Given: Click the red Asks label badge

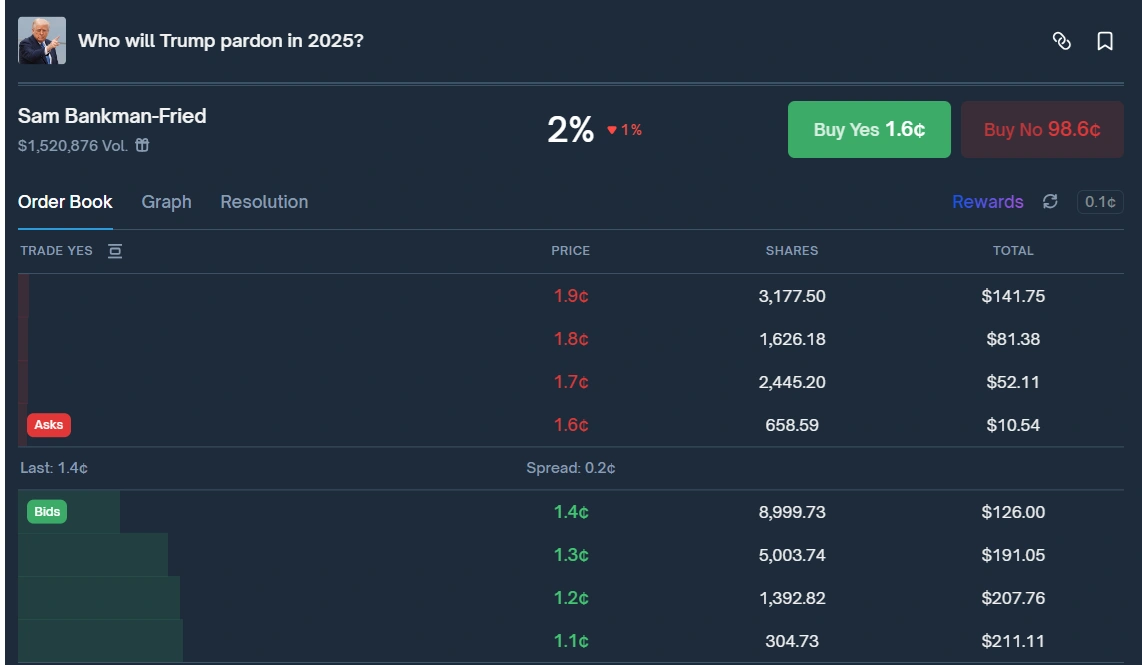Looking at the screenshot, I should click(49, 425).
